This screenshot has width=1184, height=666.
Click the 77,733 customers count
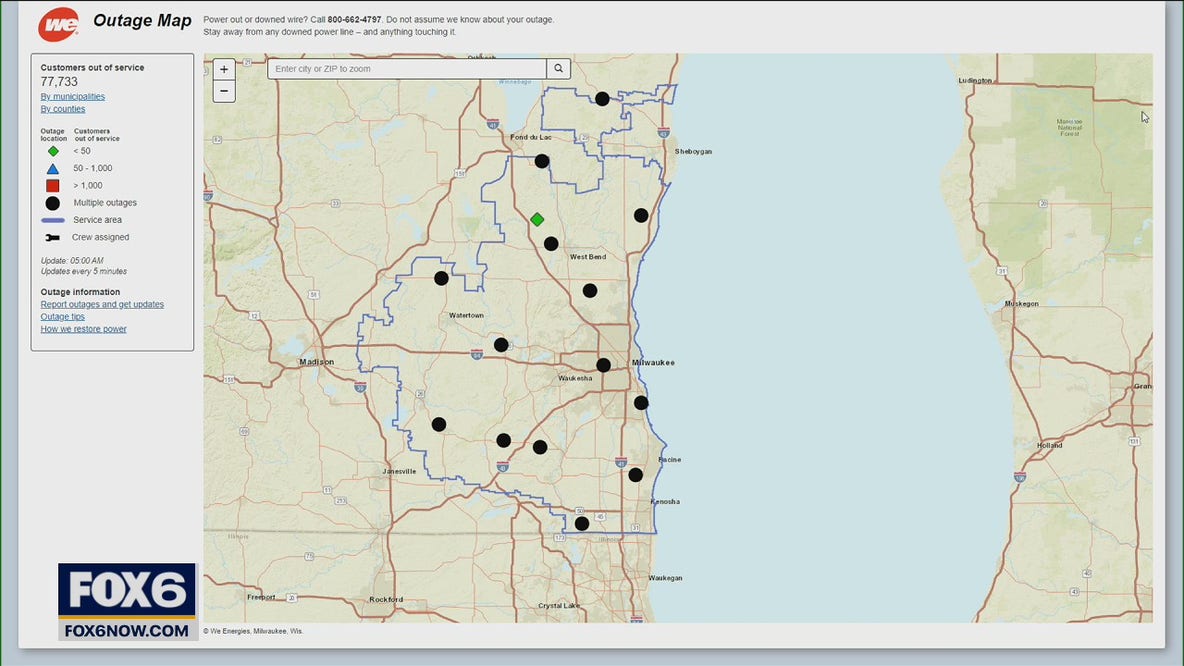(x=59, y=82)
